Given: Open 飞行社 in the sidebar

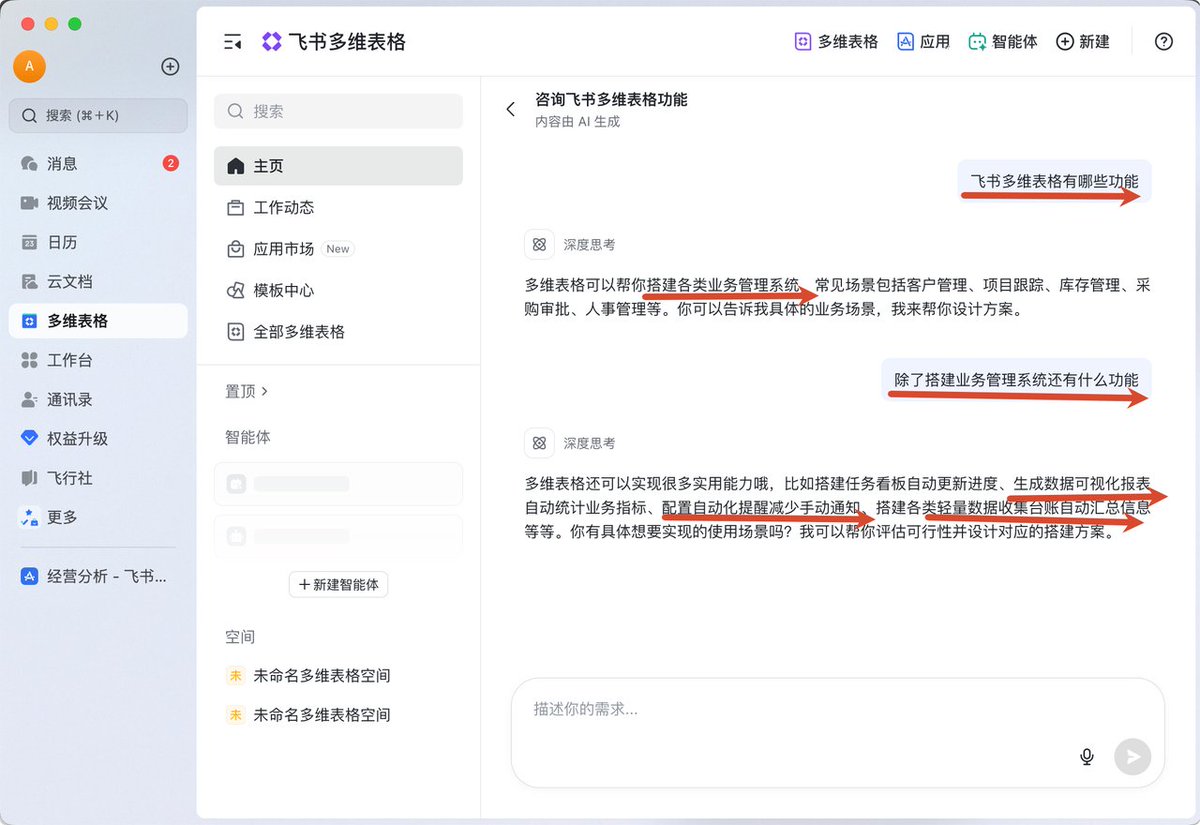Looking at the screenshot, I should point(98,478).
